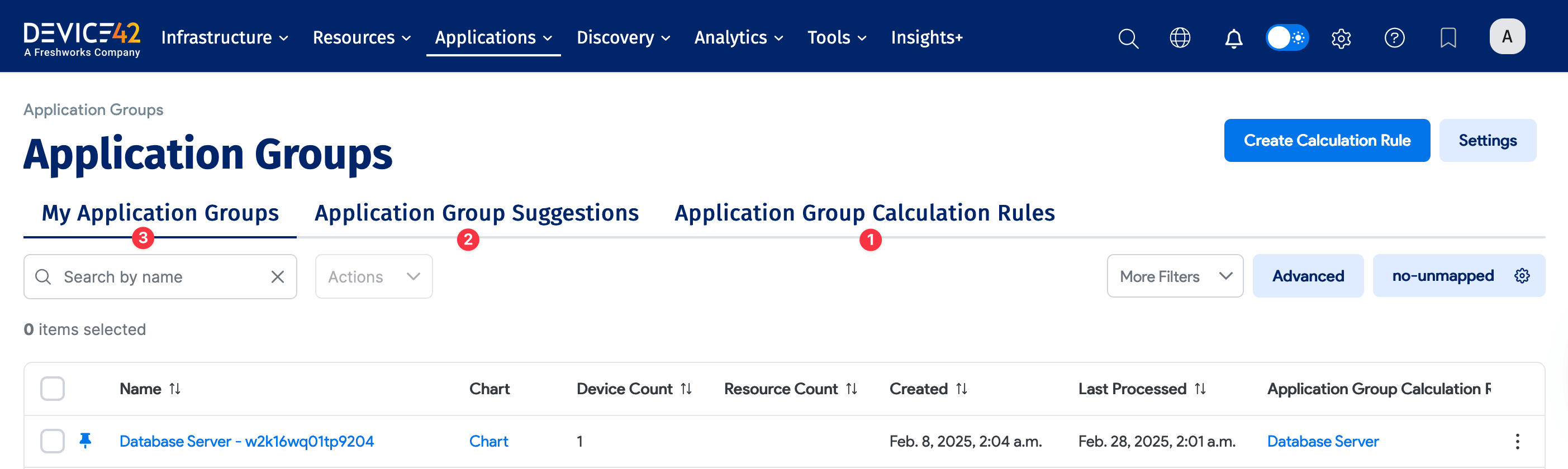The image size is (1568, 469).
Task: Click the pin icon beside Database Server row
Action: 85,441
